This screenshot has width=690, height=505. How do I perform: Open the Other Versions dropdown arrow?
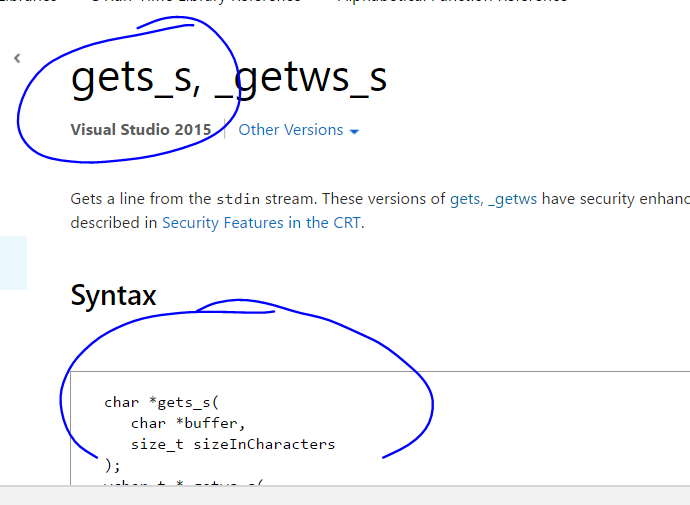tap(354, 131)
